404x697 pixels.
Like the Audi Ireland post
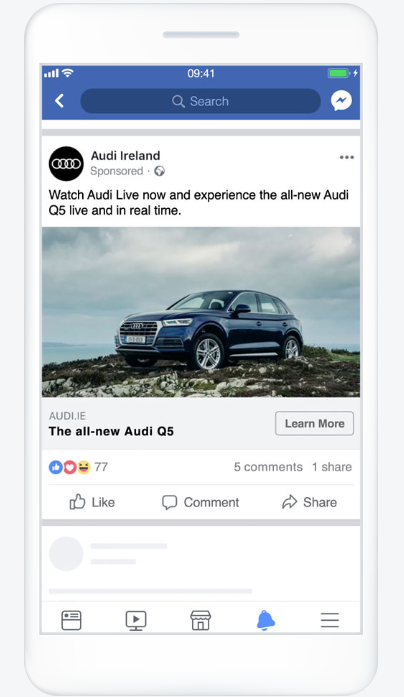point(92,502)
